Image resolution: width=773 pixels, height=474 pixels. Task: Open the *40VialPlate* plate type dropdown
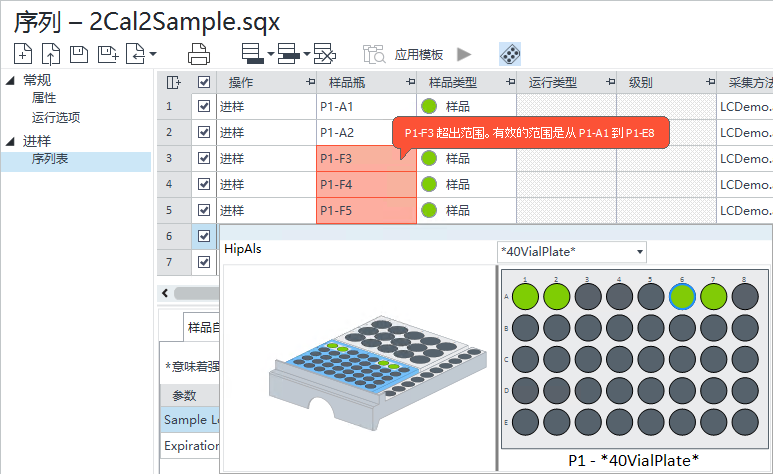point(572,252)
